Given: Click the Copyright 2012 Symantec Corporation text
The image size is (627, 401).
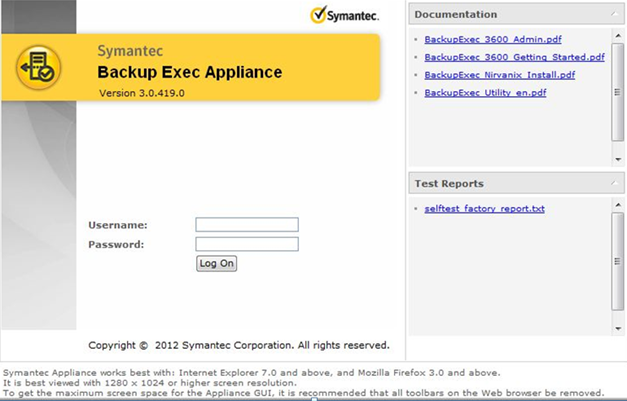Looking at the screenshot, I should pos(239,345).
